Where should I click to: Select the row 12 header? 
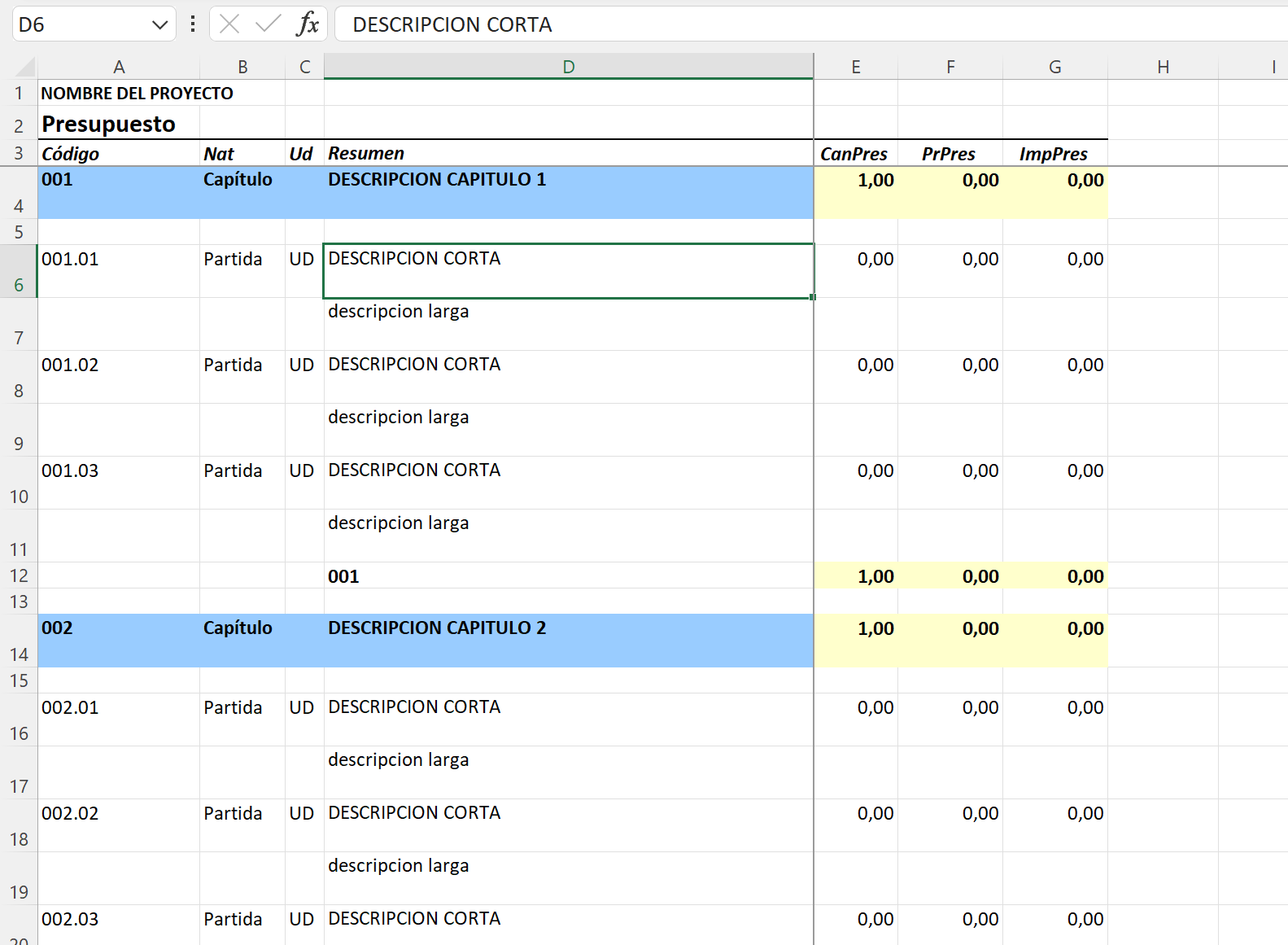(19, 575)
